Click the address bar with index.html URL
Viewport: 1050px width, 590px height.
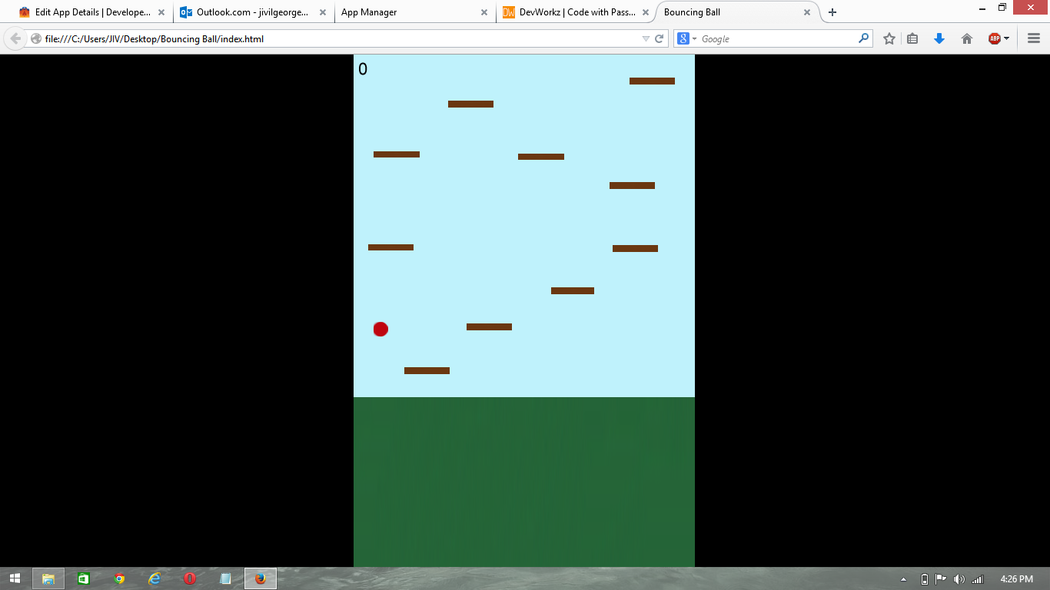click(330, 39)
